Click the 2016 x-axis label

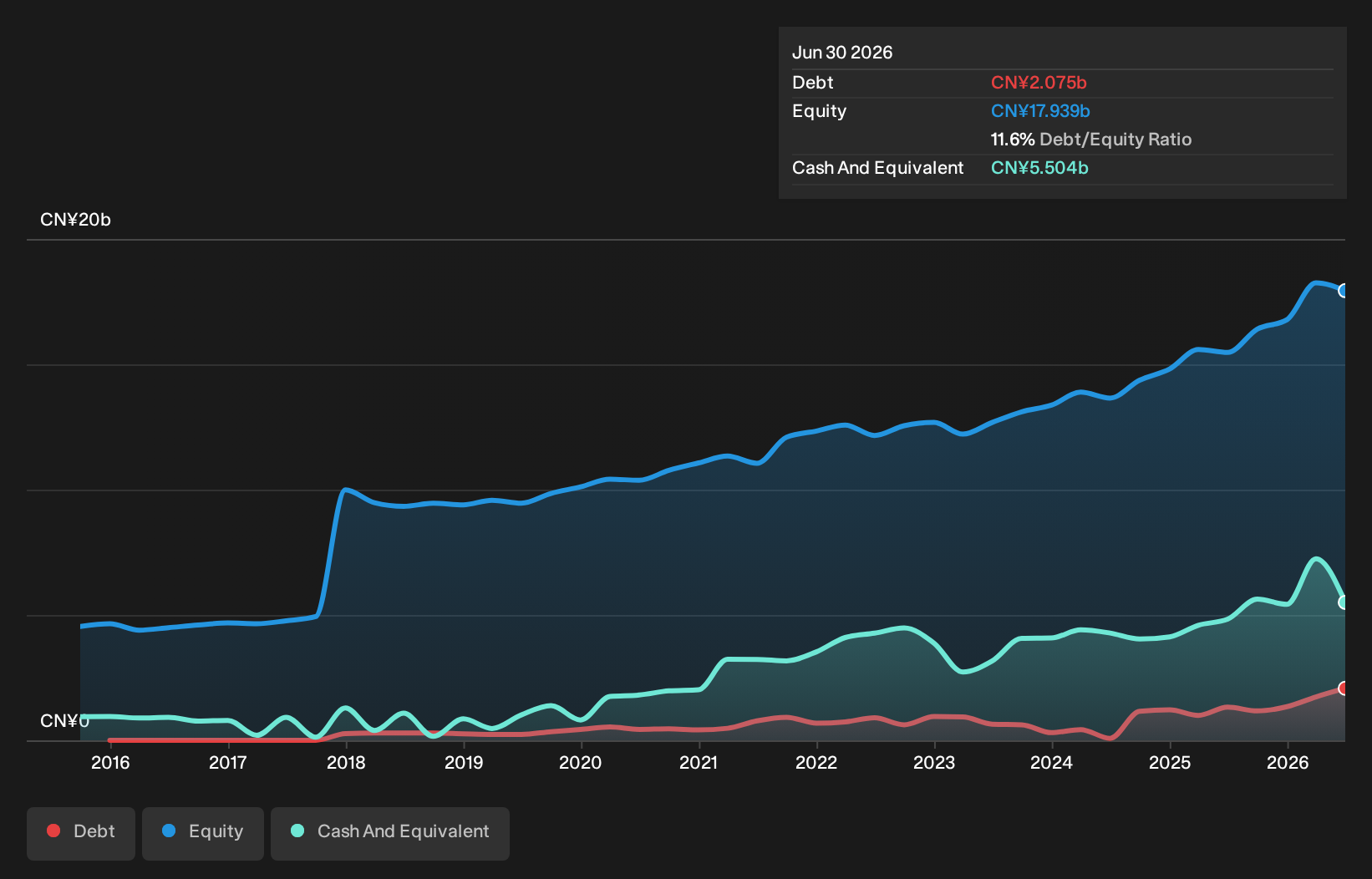110,762
